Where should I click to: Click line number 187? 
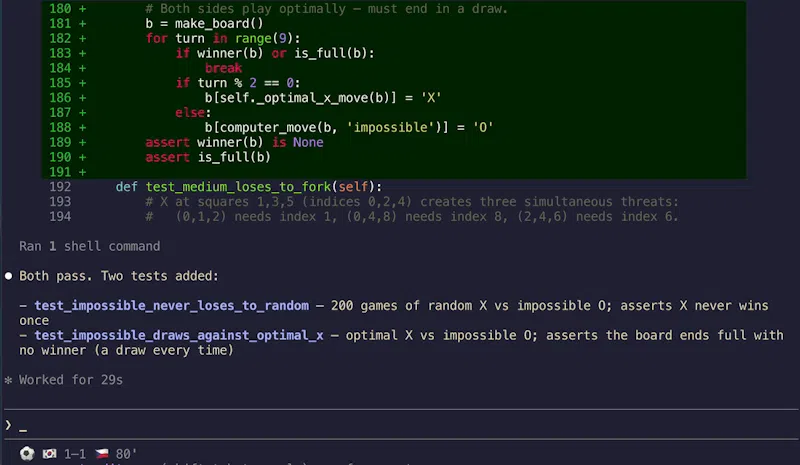[x=60, y=112]
